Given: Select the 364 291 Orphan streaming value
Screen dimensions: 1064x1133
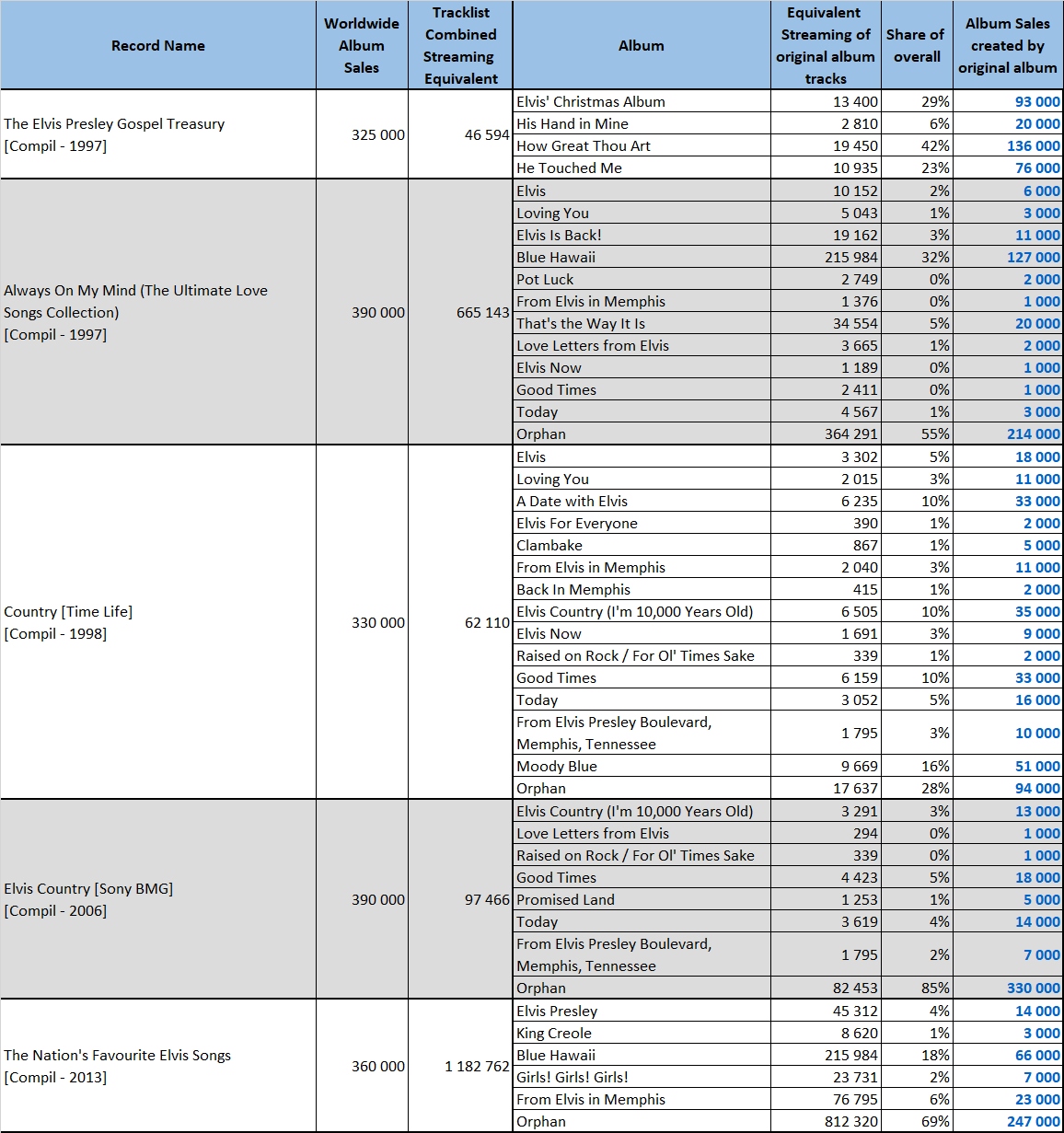Looking at the screenshot, I should pyautogui.click(x=826, y=434).
